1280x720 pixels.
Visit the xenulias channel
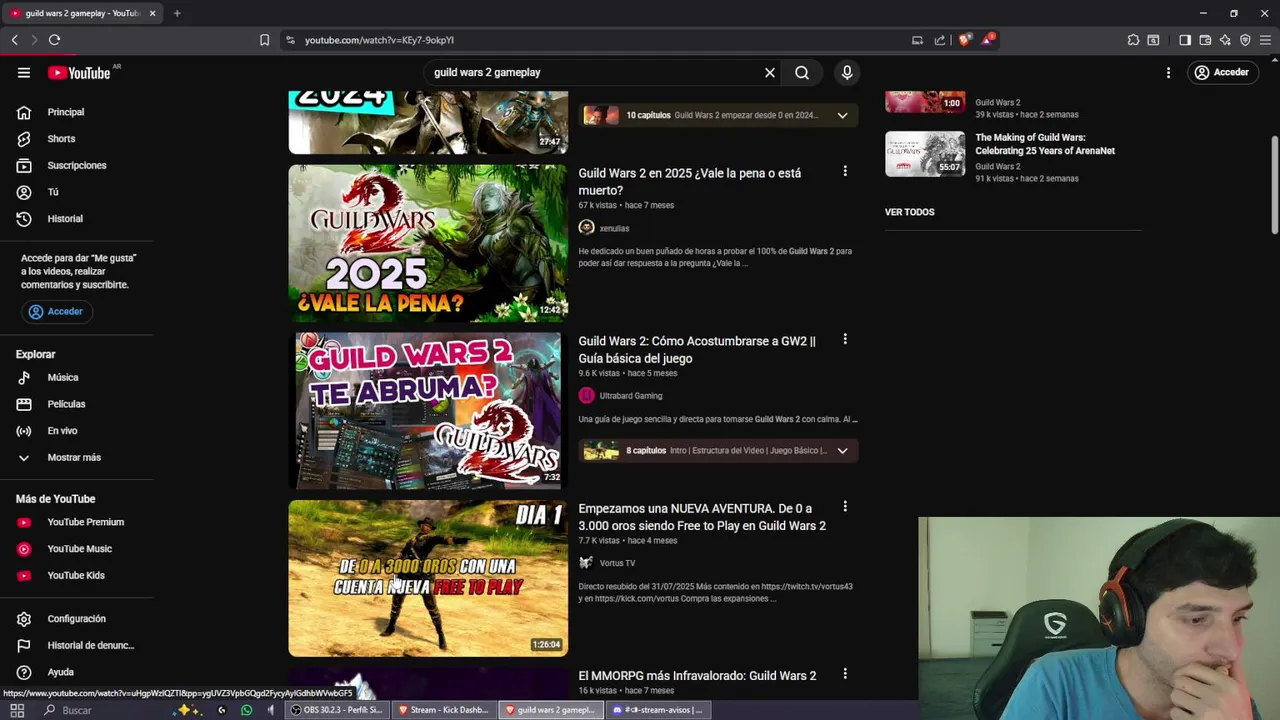[x=614, y=229]
